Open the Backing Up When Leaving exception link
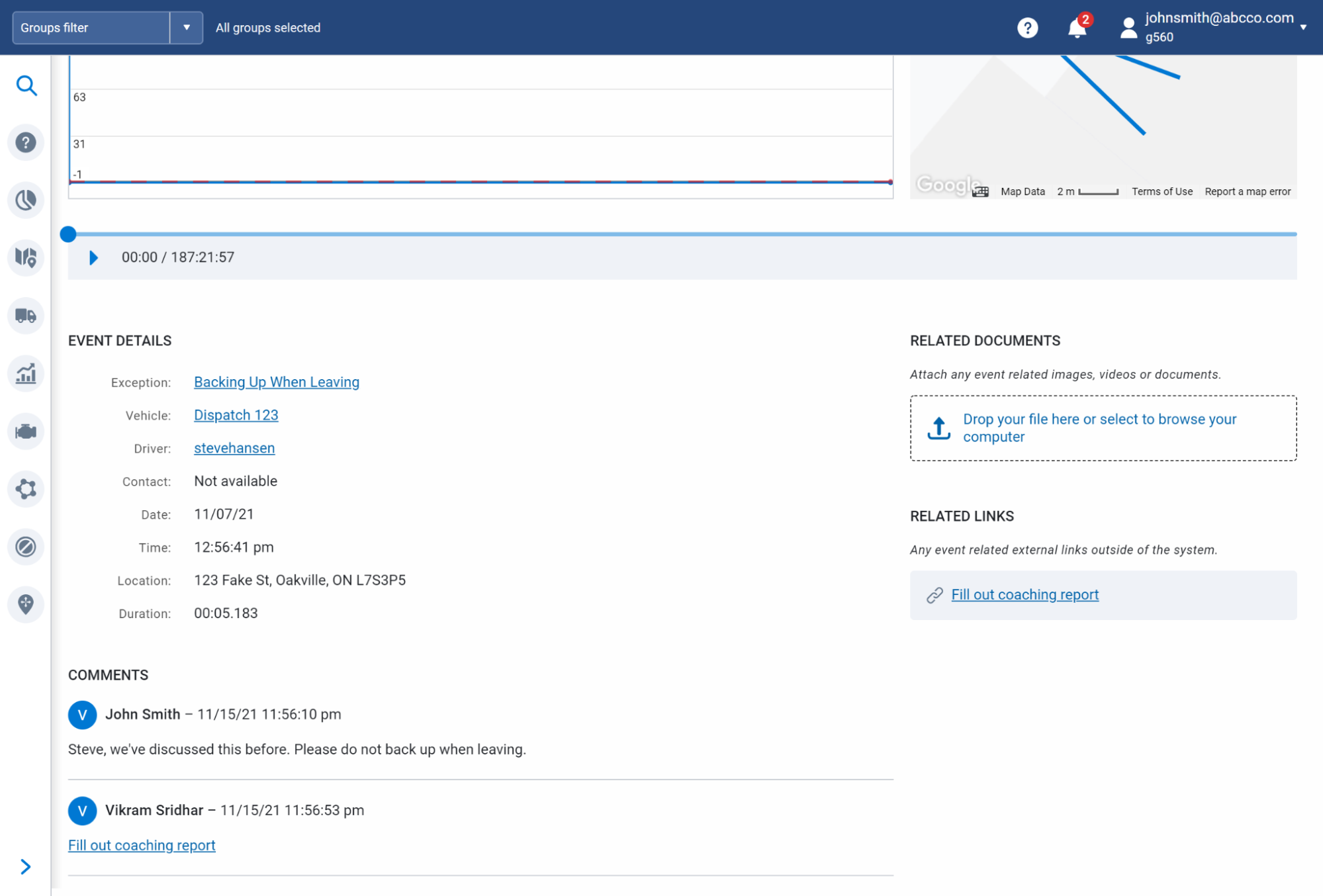1323x896 pixels. coord(276,382)
